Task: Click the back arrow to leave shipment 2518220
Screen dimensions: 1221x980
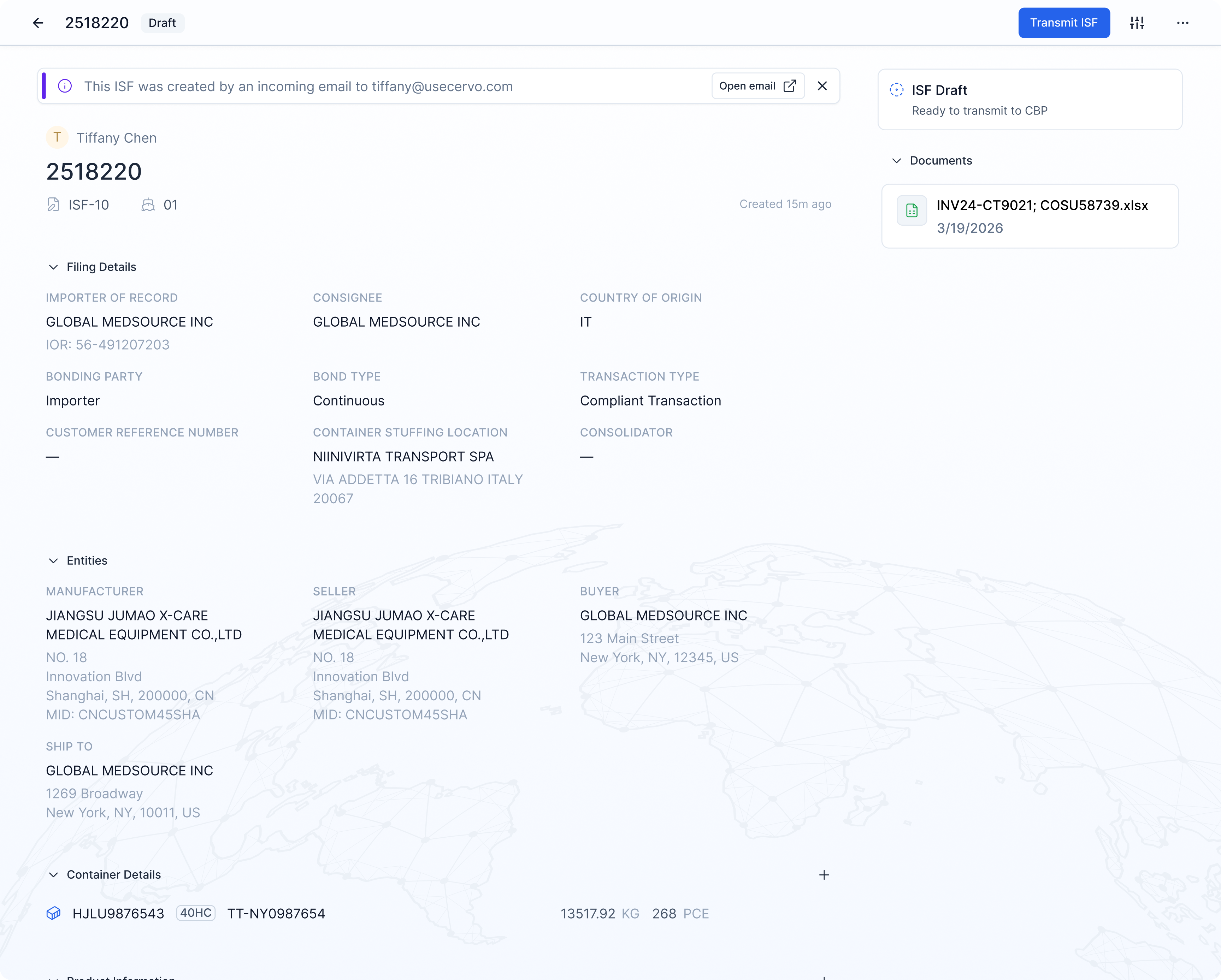Action: coord(38,23)
